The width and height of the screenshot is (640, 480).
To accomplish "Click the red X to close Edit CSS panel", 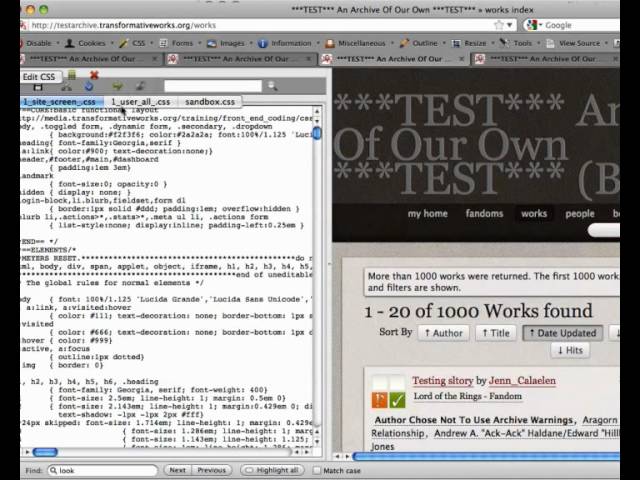I will coord(94,75).
